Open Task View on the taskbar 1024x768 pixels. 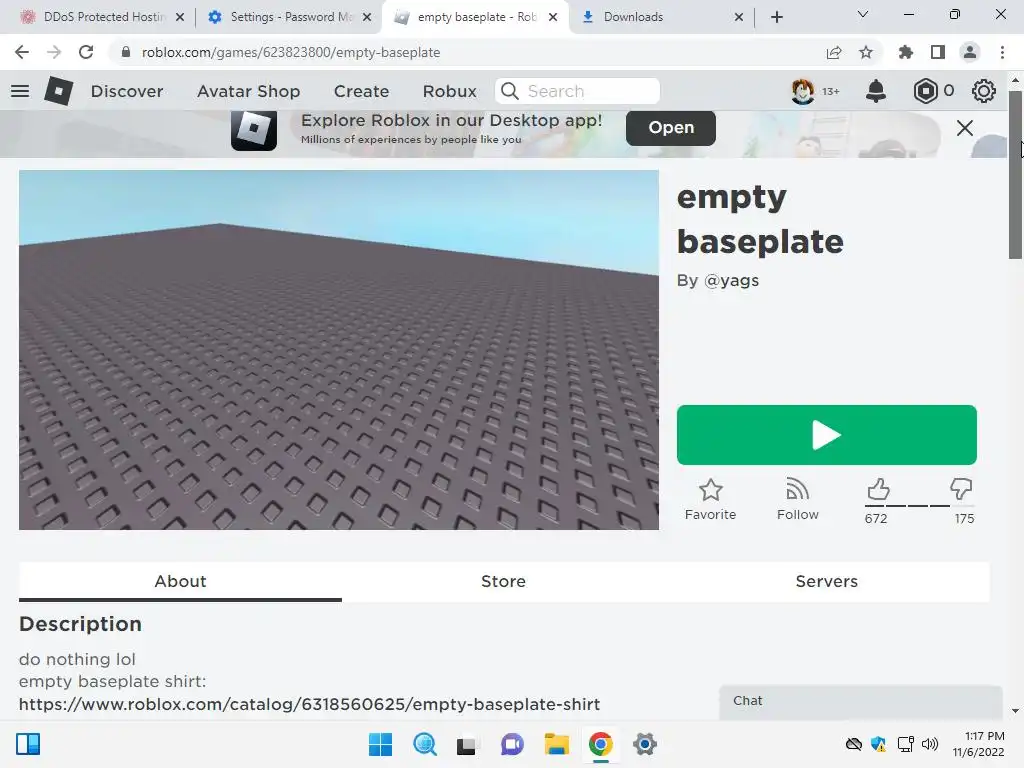tap(466, 744)
